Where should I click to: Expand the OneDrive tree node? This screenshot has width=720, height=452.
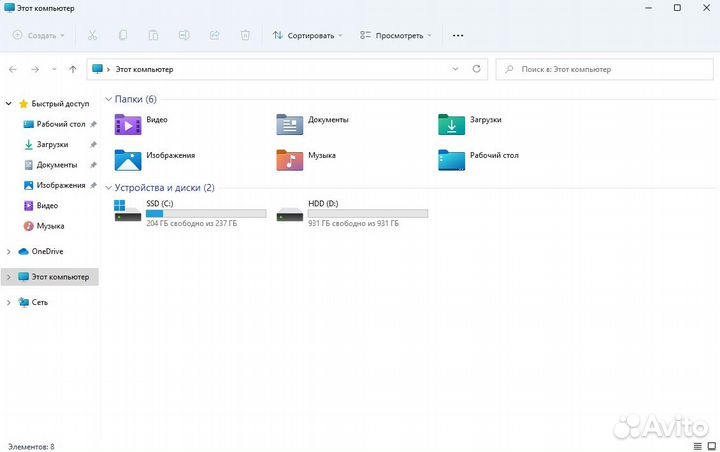click(x=9, y=251)
